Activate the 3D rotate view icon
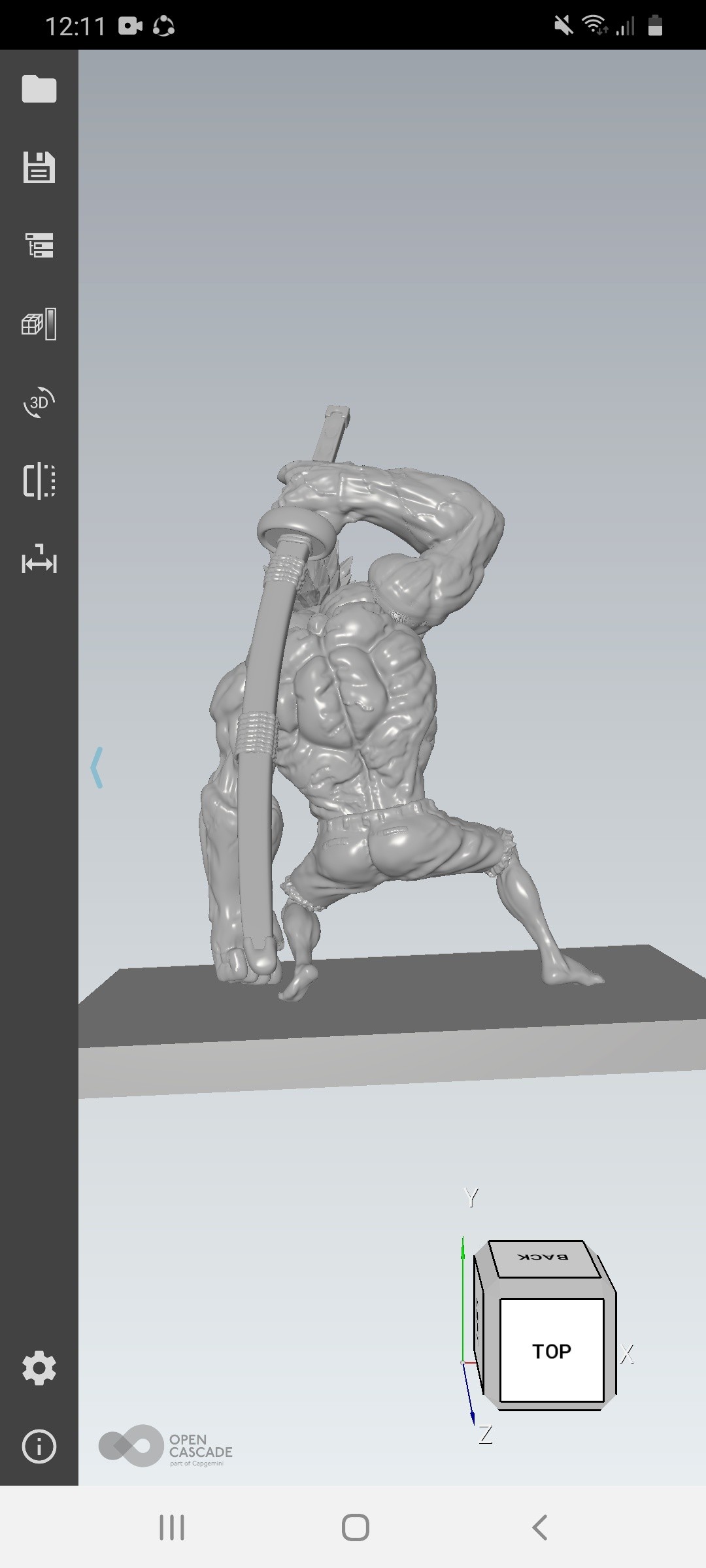Image resolution: width=706 pixels, height=1568 pixels. coord(39,402)
